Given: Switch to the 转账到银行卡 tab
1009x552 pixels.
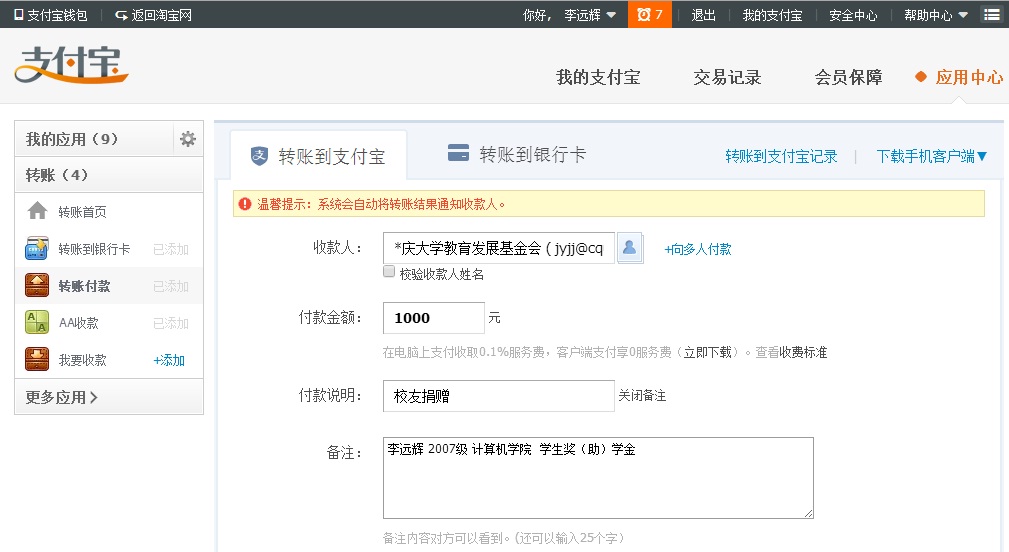Looking at the screenshot, I should coord(517,154).
